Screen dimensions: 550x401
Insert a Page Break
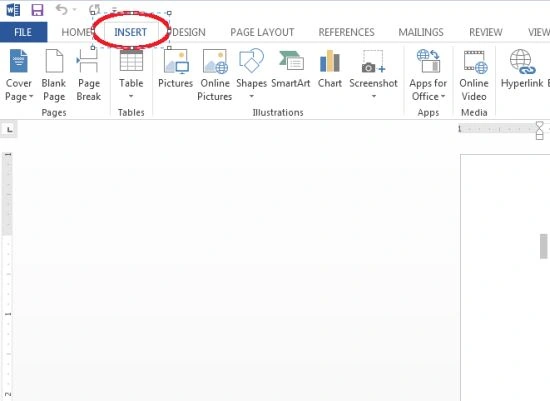[x=88, y=75]
